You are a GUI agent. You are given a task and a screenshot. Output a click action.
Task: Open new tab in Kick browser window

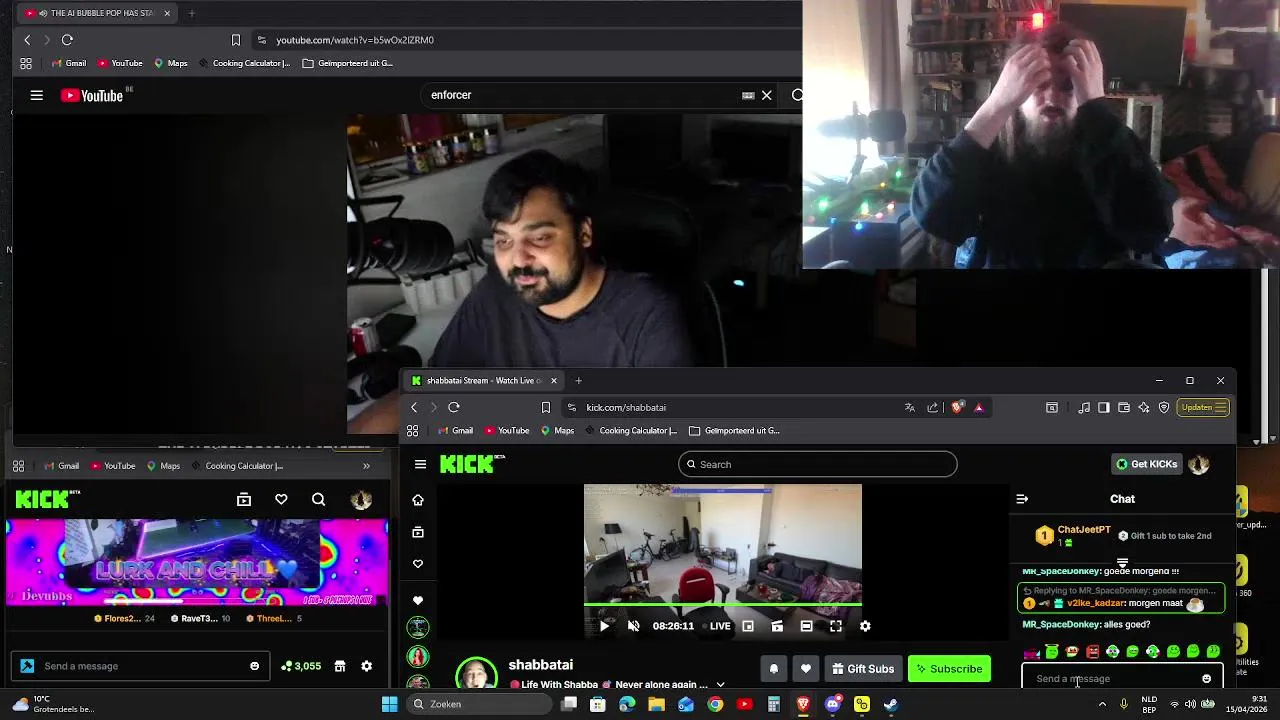578,380
